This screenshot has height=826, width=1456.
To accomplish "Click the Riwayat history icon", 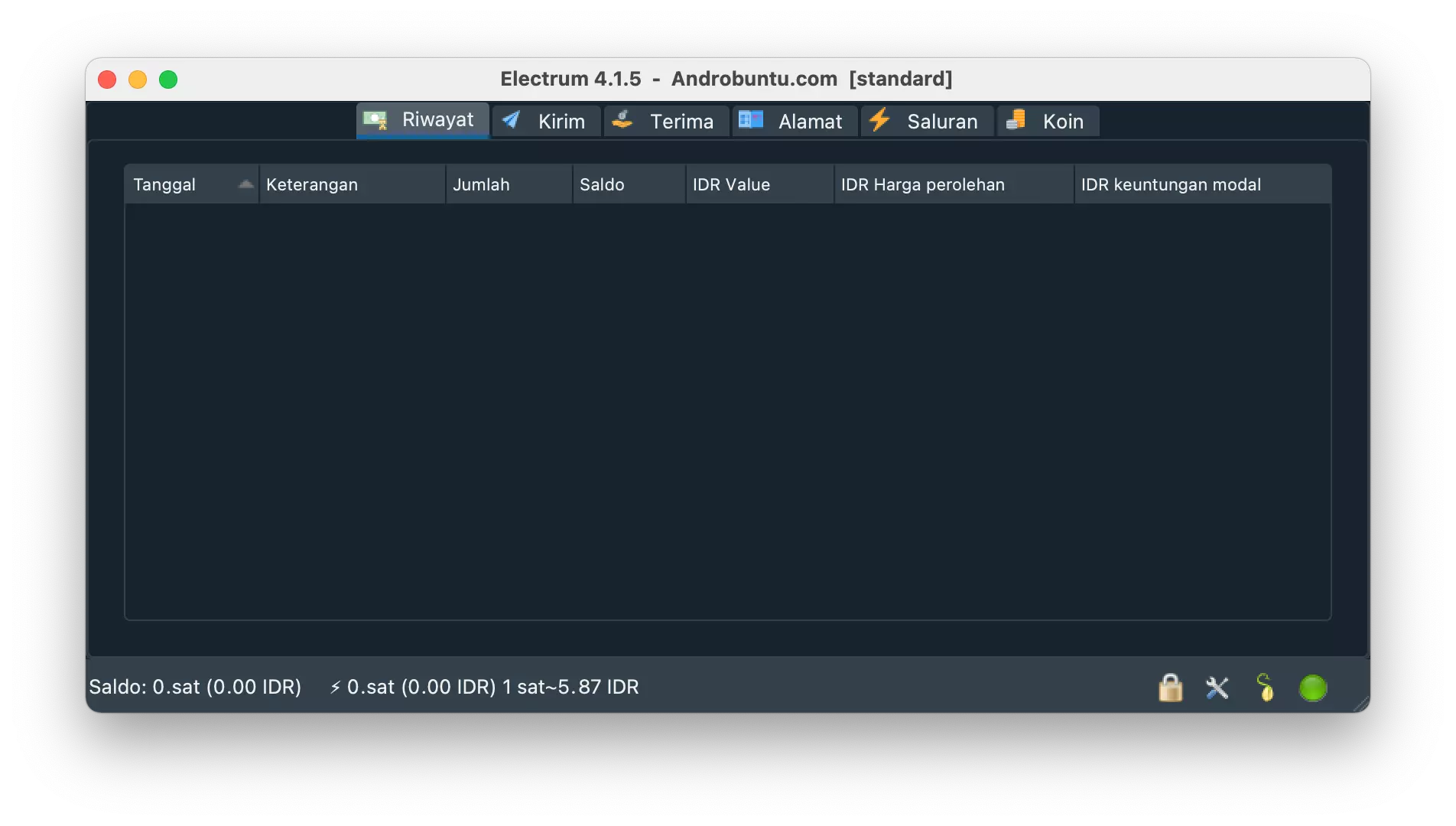I will click(x=375, y=120).
